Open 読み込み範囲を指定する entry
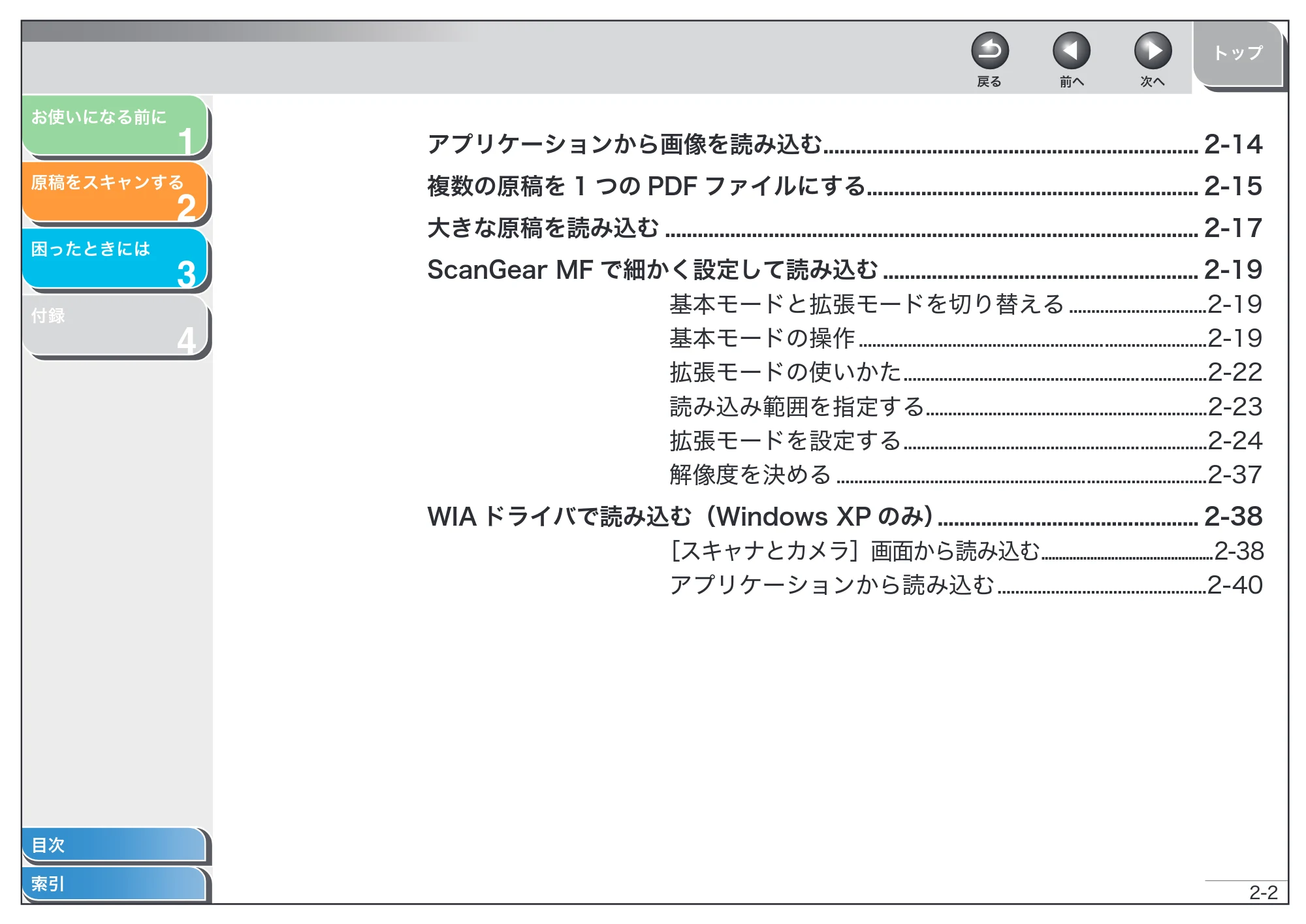Viewport: 1306px width, 924px height. [x=966, y=406]
